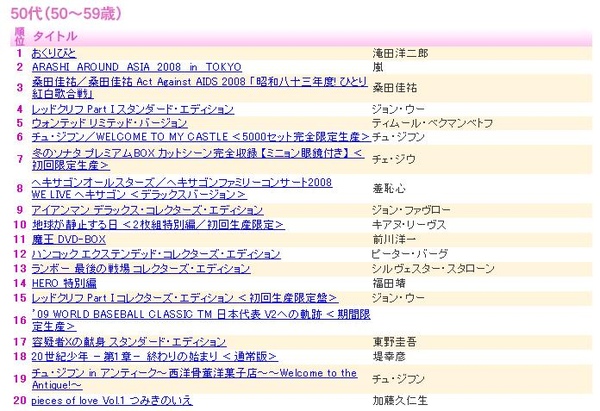Open 魔王 DVD-BOX link

[68, 239]
